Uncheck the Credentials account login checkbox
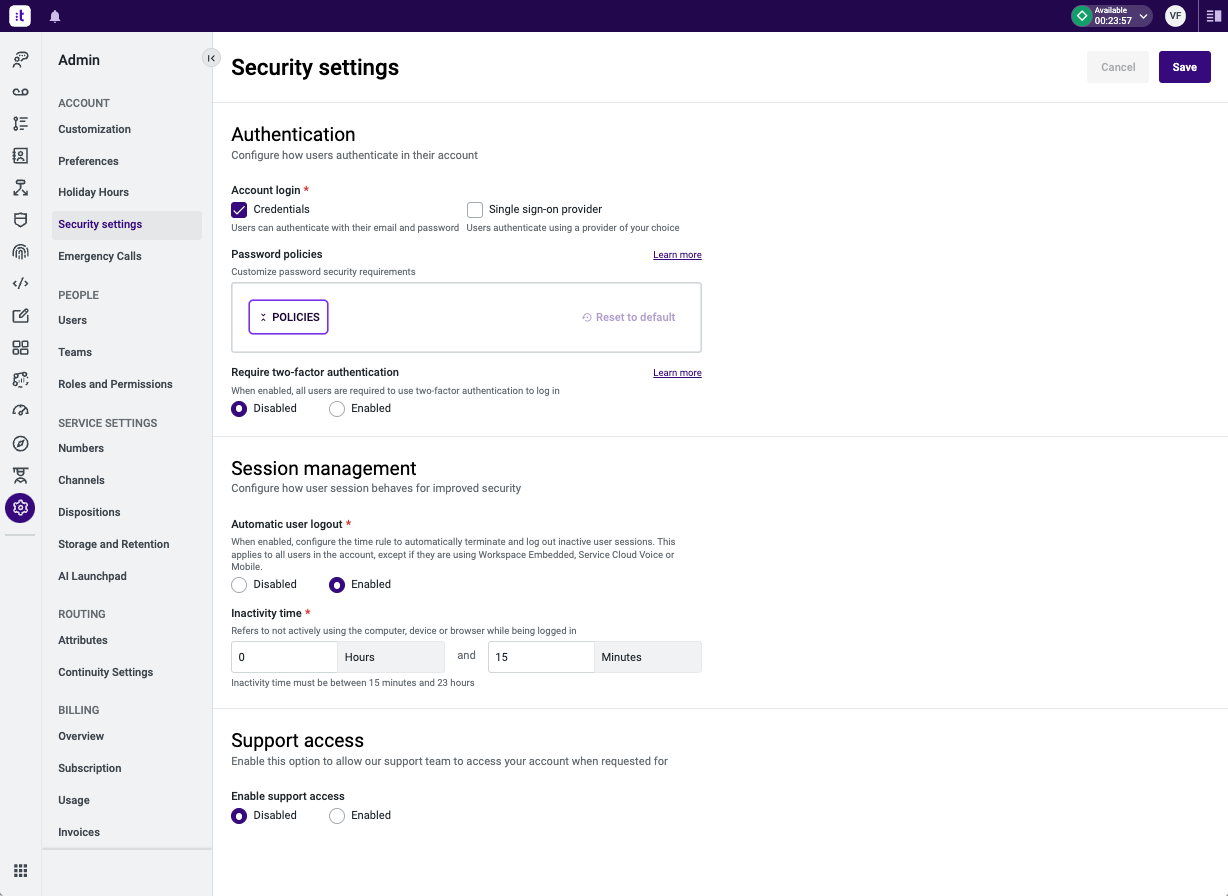The height and width of the screenshot is (896, 1228). [239, 209]
